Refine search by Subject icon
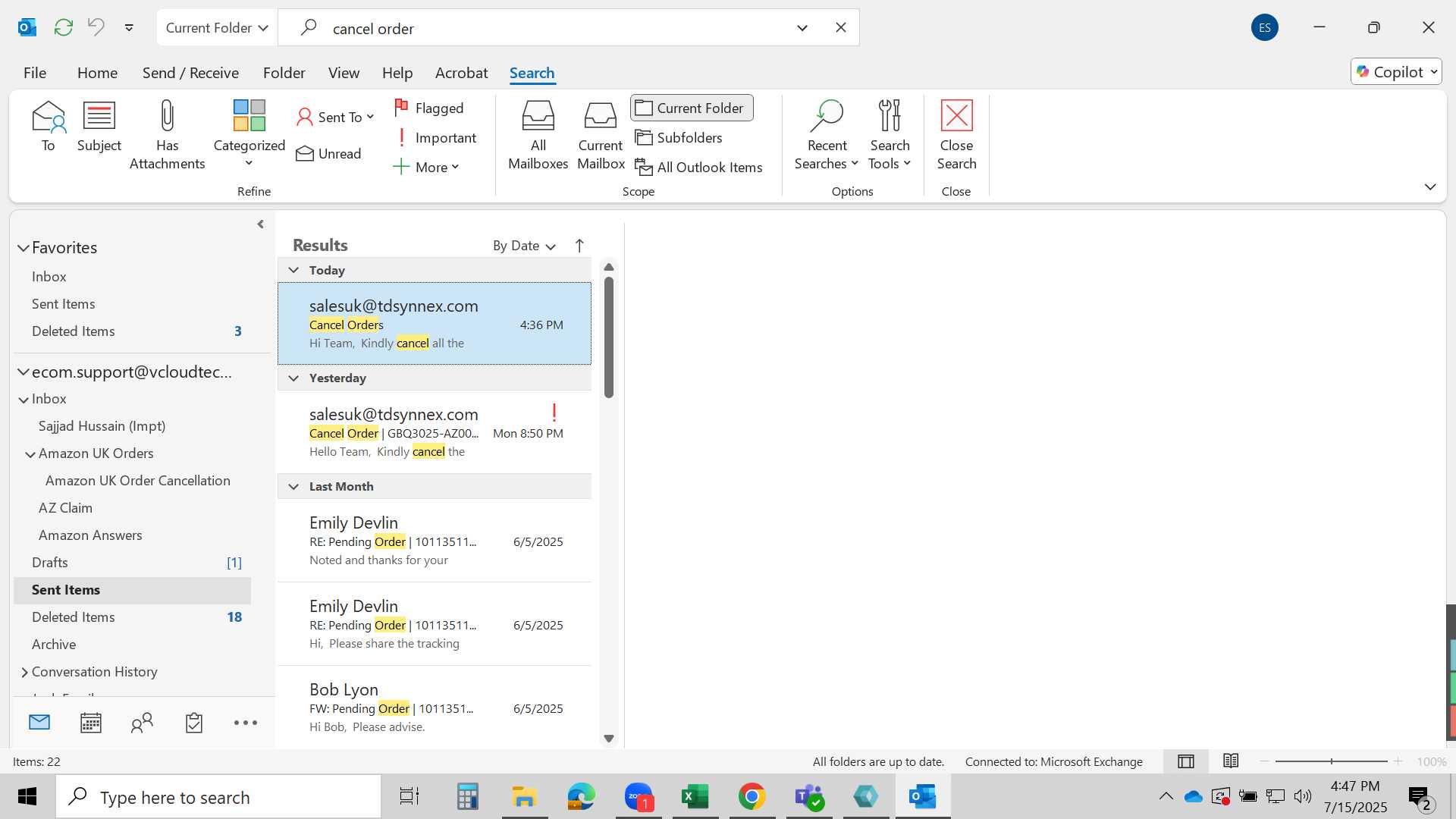The width and height of the screenshot is (1456, 819). coord(99,126)
